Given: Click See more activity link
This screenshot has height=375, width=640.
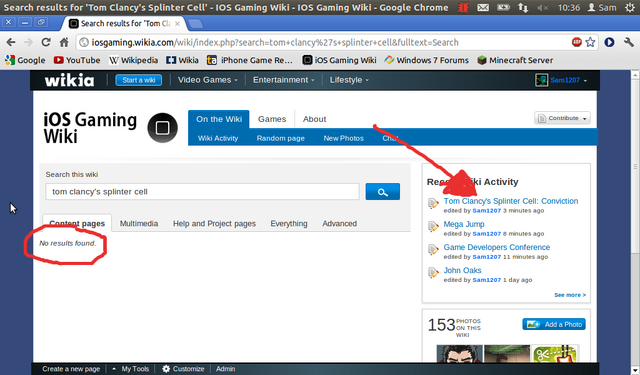Looking at the screenshot, I should [x=570, y=295].
